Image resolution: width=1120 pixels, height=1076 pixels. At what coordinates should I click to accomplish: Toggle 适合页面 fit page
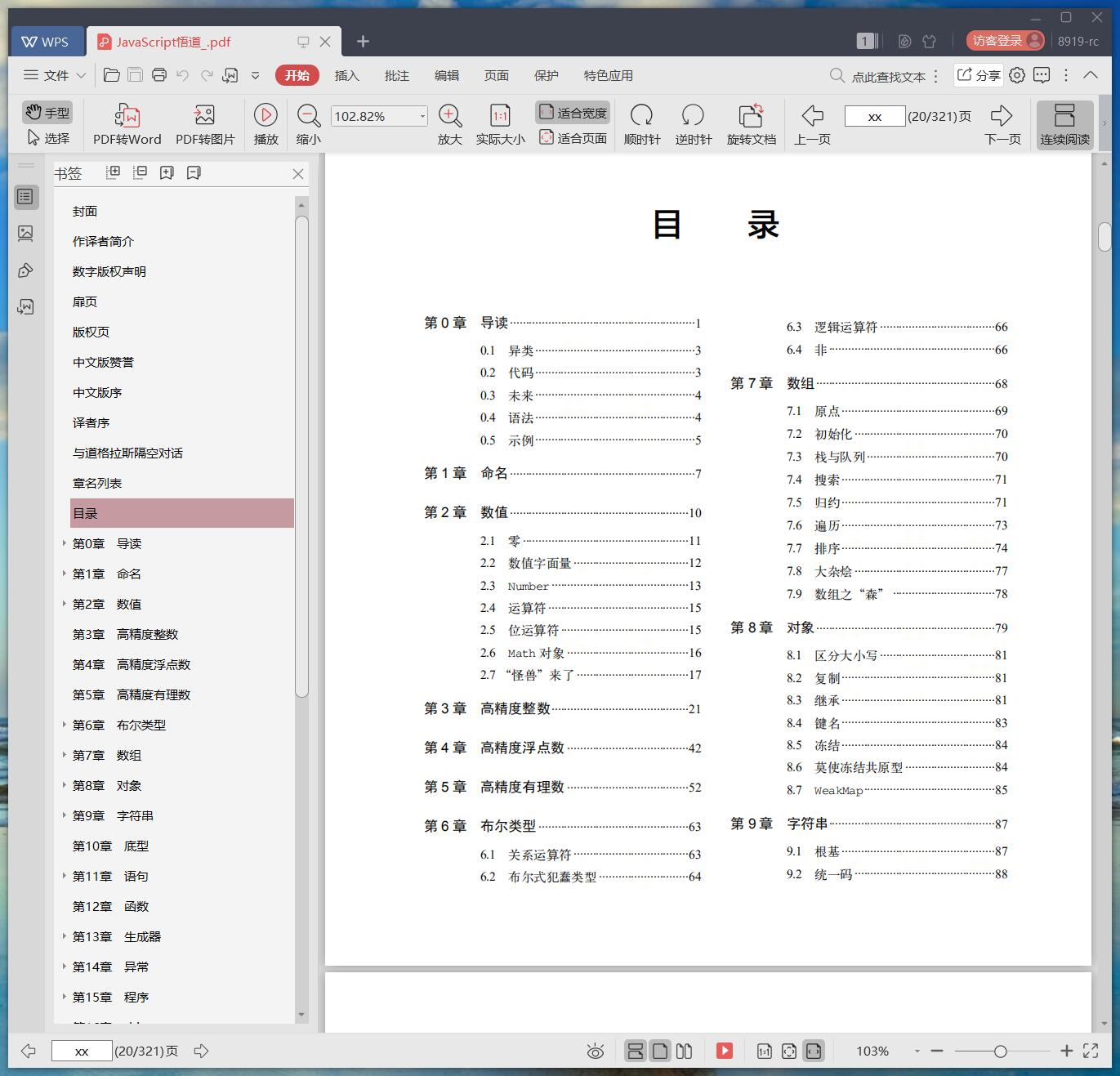click(573, 138)
